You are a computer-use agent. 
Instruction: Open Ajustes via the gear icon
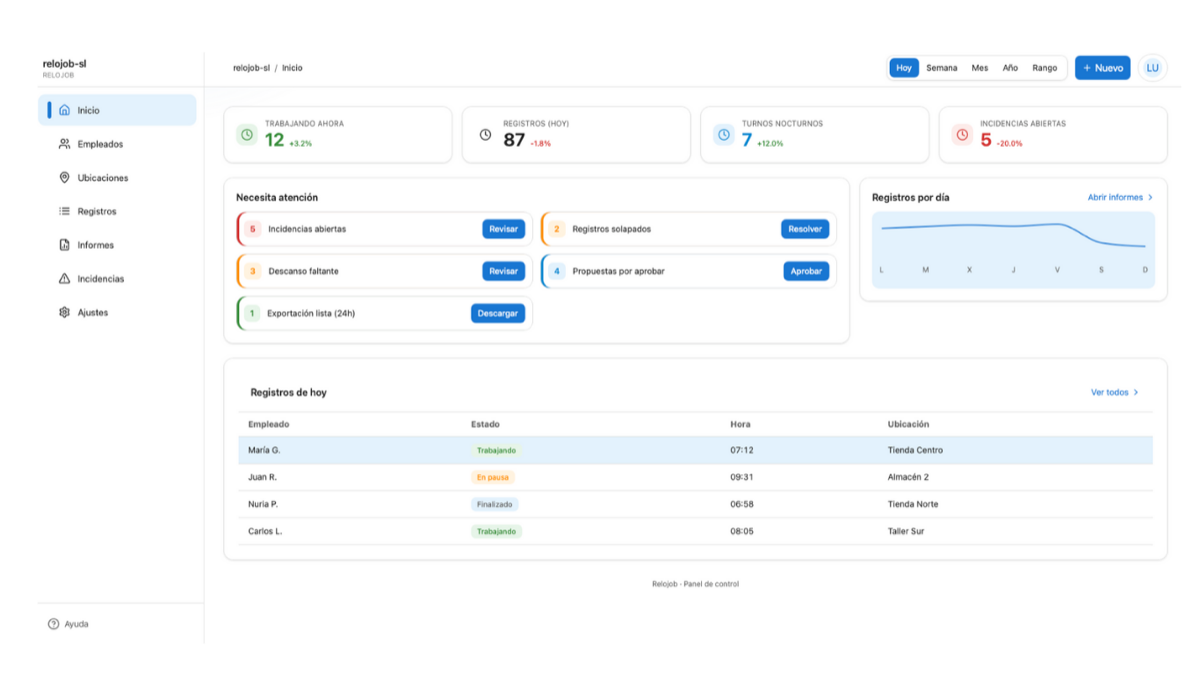[x=65, y=313]
